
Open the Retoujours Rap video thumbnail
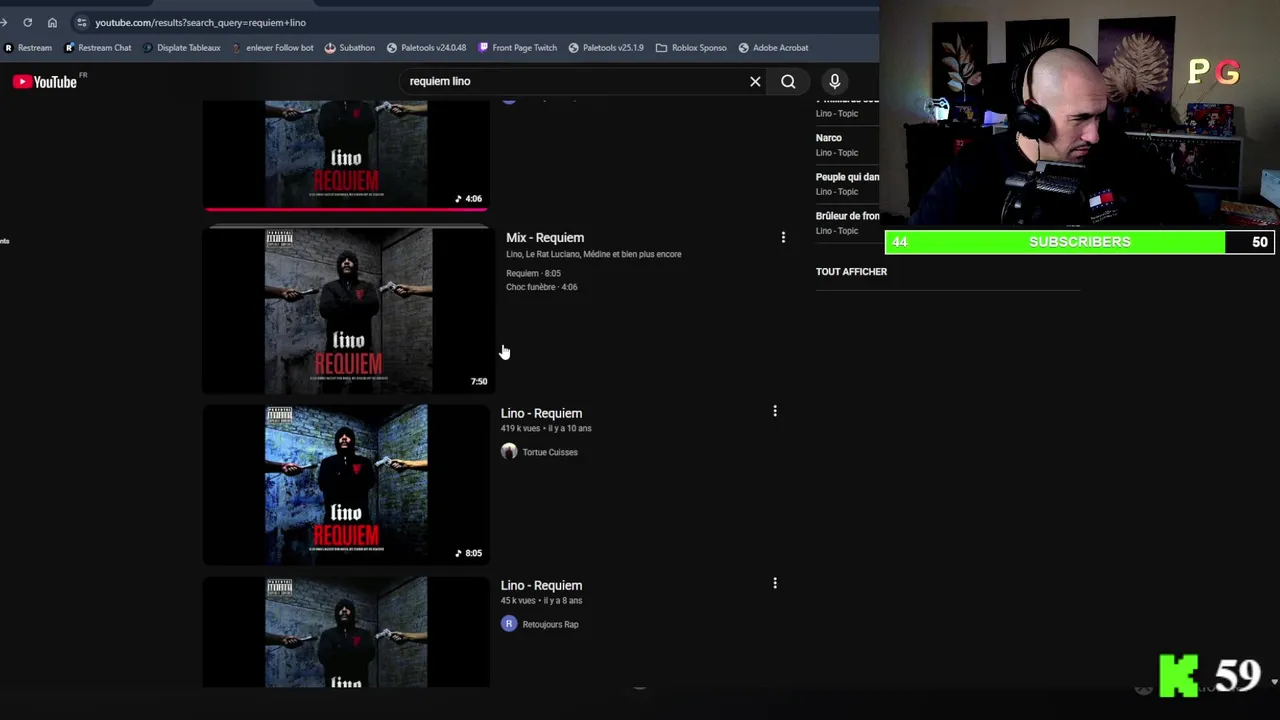point(347,632)
